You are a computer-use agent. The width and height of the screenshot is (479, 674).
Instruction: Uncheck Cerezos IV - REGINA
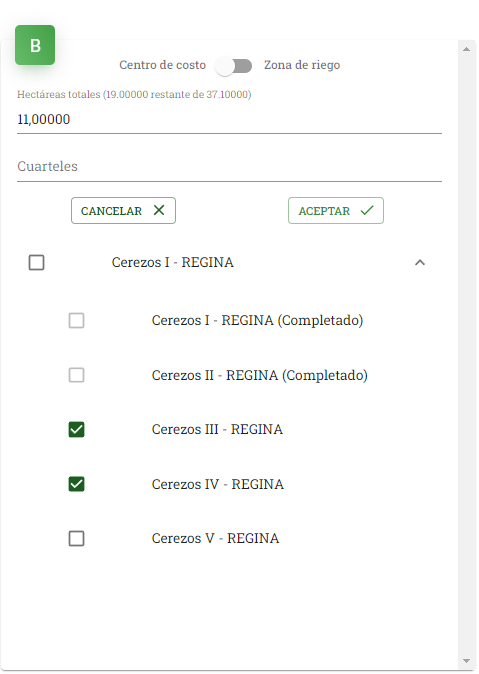[77, 484]
